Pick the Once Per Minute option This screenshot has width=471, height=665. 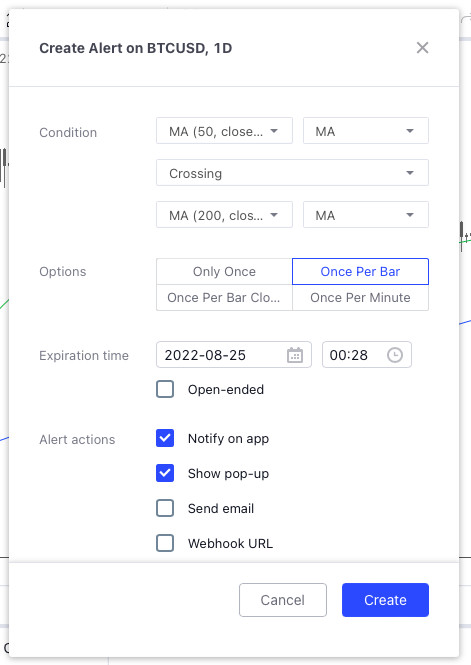(x=360, y=298)
